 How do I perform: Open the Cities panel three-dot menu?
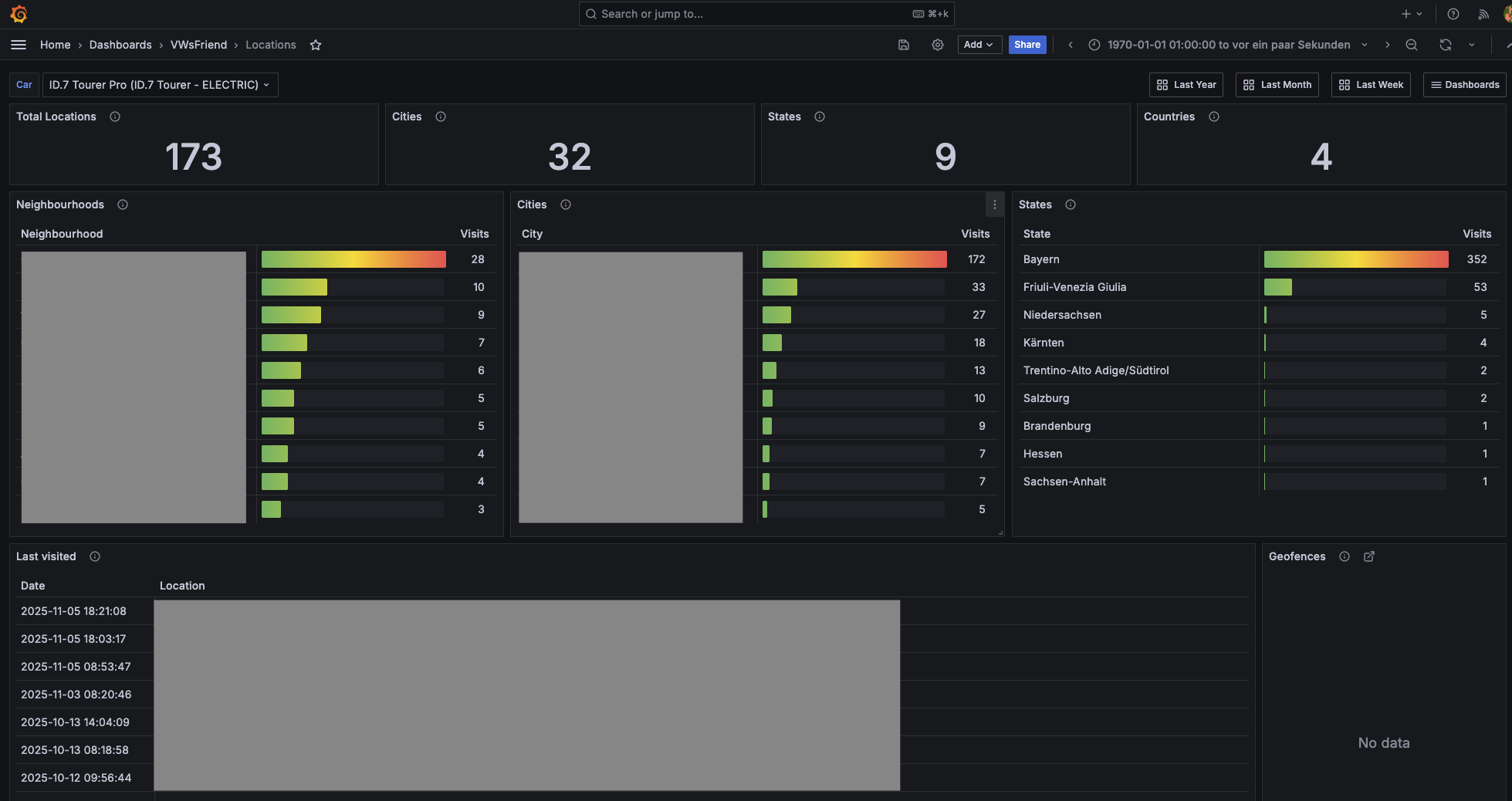(995, 204)
